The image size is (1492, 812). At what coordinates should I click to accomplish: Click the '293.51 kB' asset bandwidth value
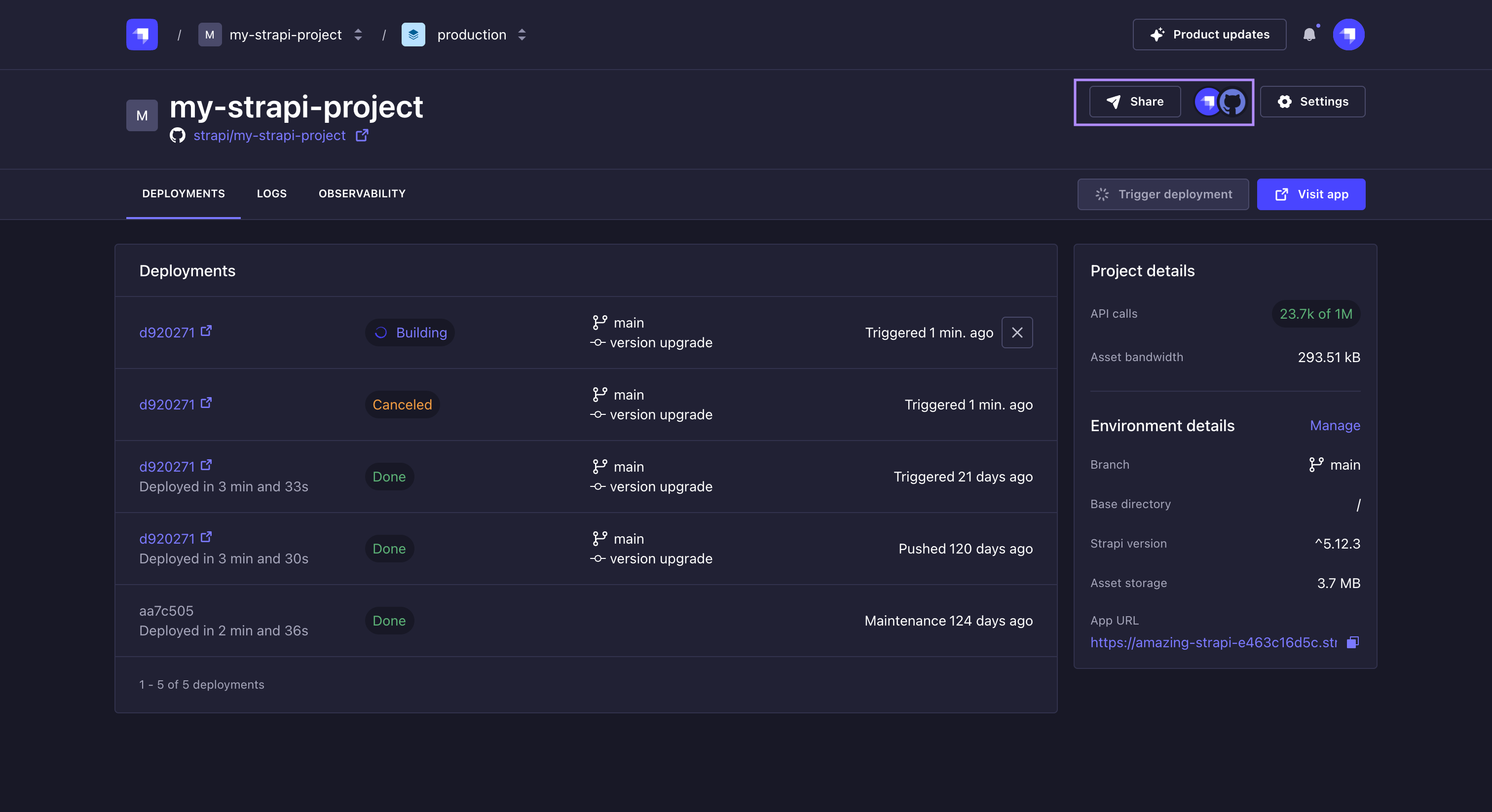point(1329,357)
